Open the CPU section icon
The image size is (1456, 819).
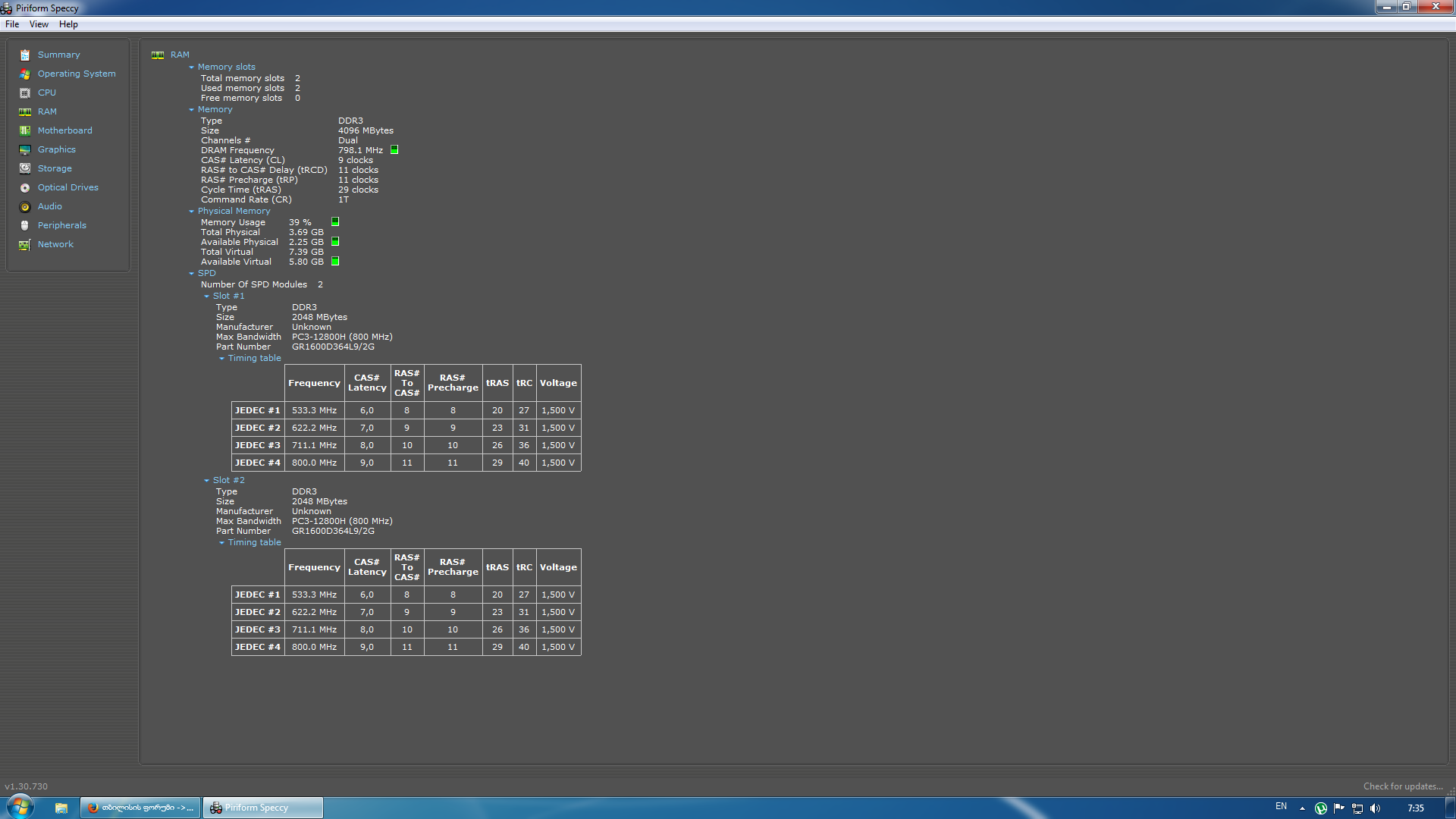coord(25,93)
